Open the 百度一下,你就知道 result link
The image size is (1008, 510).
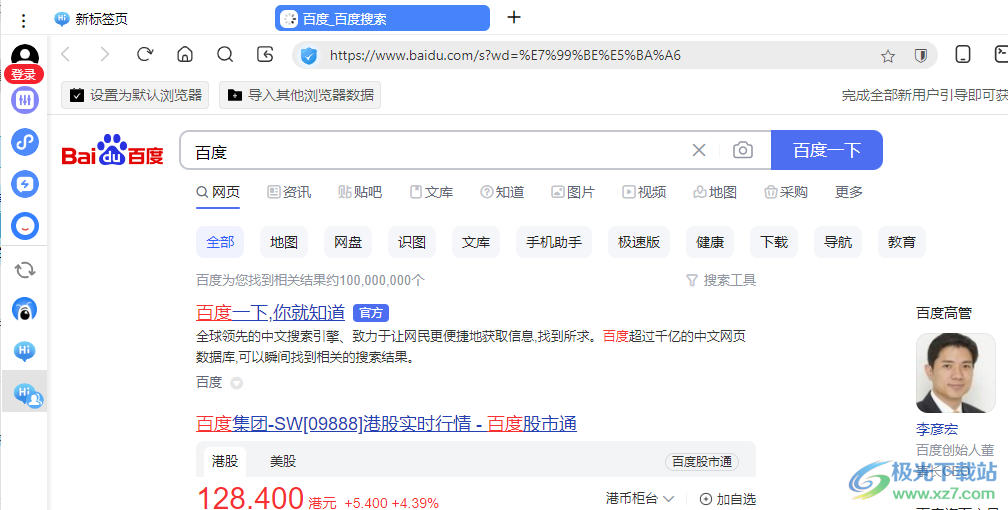[x=271, y=313]
